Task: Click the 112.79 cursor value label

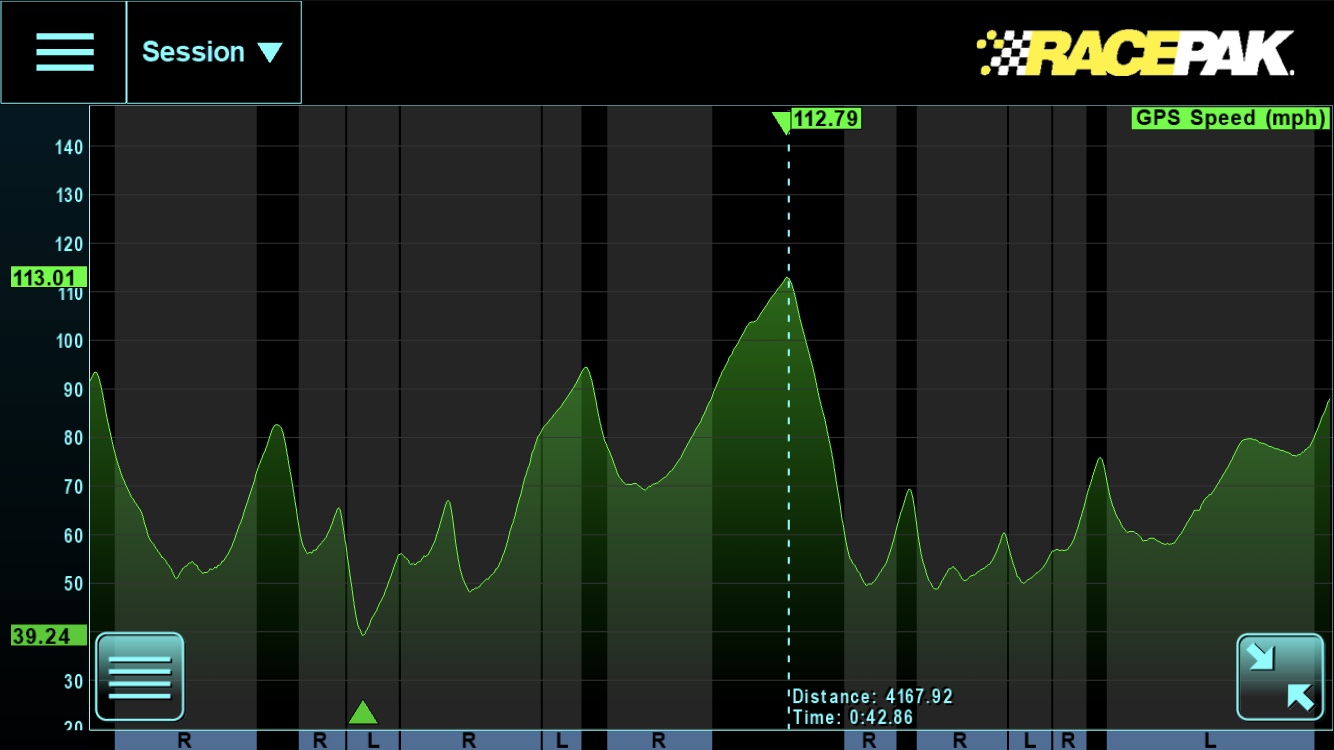Action: pos(826,120)
